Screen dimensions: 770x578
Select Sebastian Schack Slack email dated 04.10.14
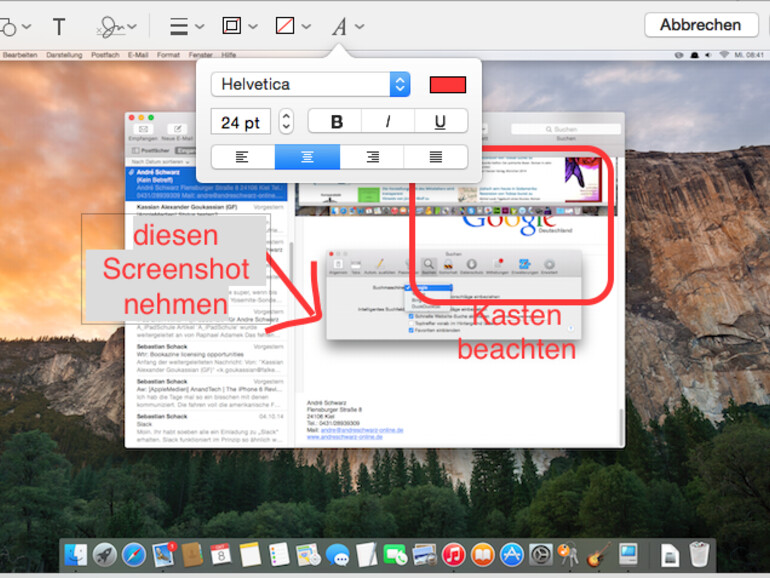pyautogui.click(x=206, y=428)
